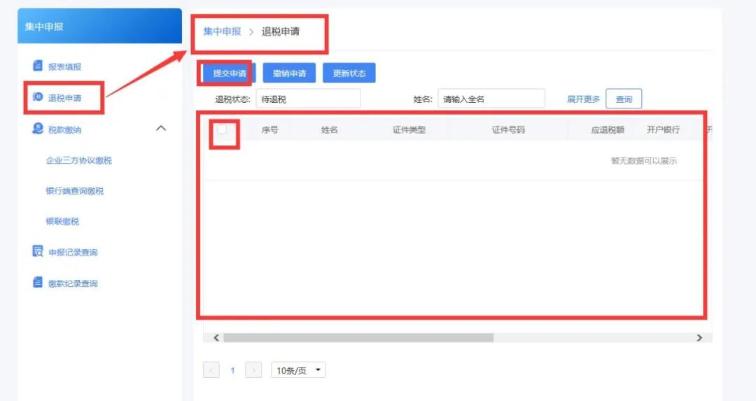The height and width of the screenshot is (401, 756).
Task: Click the scrollbar left arrow
Action: point(216,338)
